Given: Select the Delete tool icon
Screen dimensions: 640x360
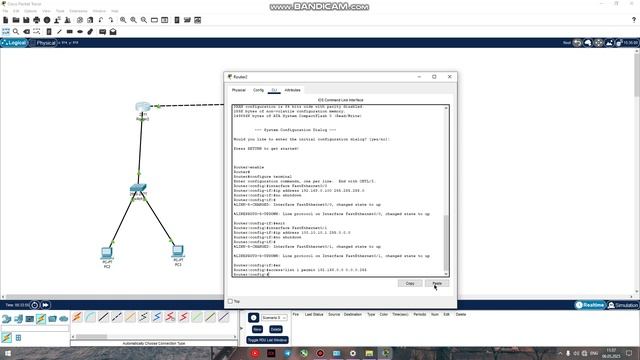Looking at the screenshot, I should coord(27,31).
